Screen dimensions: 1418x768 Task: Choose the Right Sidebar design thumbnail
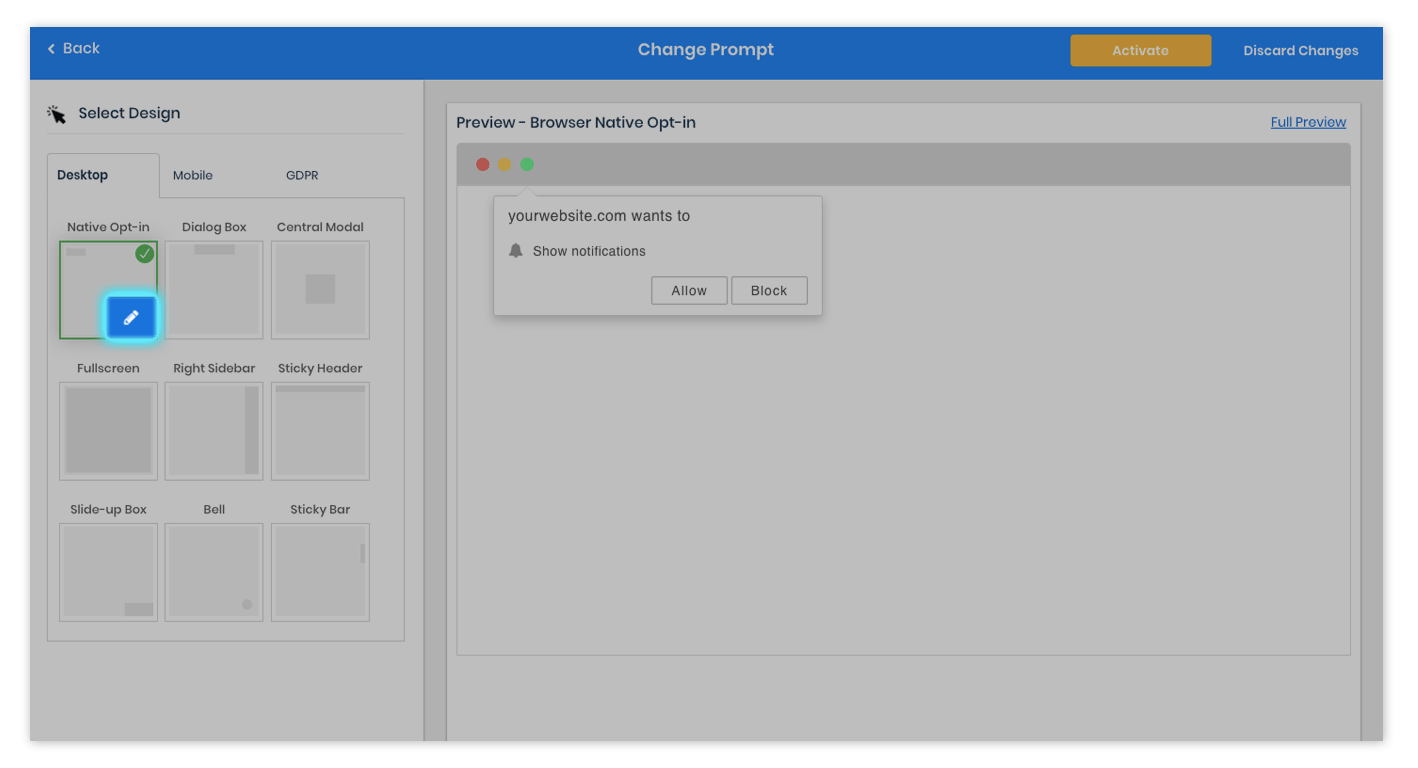(x=214, y=431)
